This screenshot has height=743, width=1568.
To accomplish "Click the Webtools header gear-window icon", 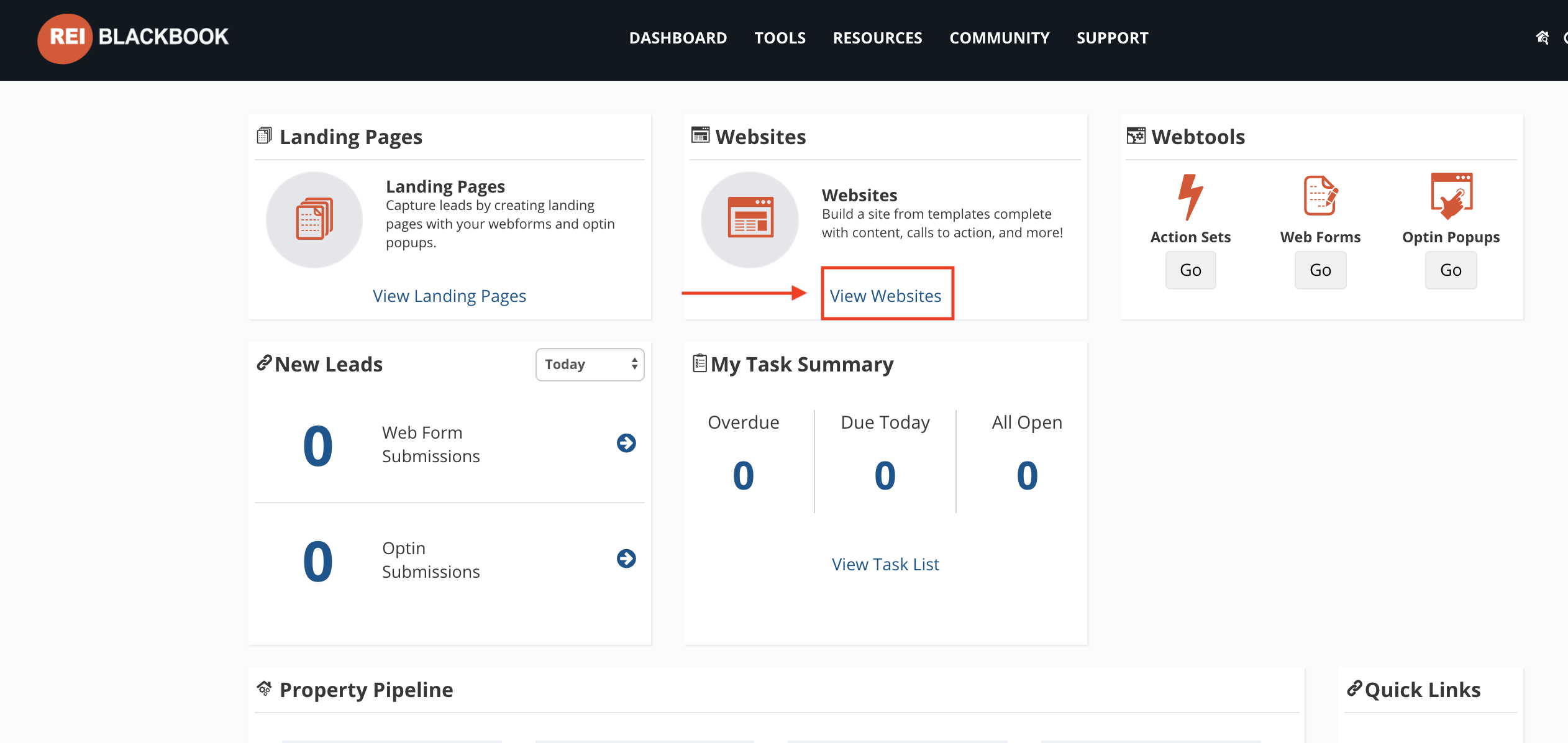I will pyautogui.click(x=1136, y=135).
